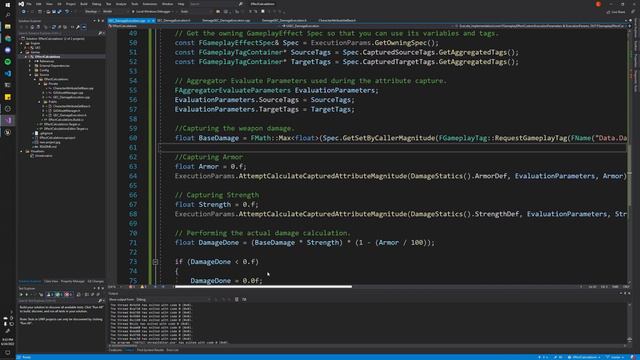640x360 pixels.
Task: Open EffectCalculations.Build.cs file
Action: 66,120
